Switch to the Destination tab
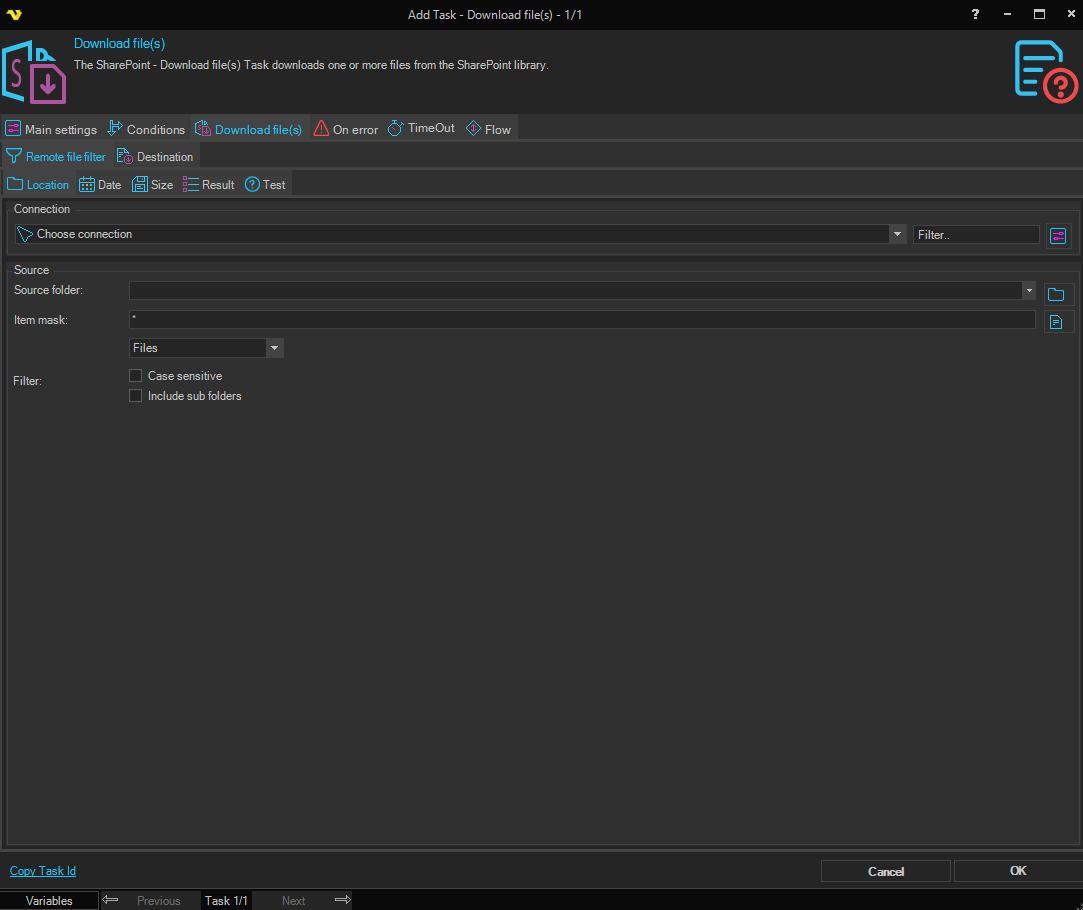The width and height of the screenshot is (1083, 910). (156, 157)
